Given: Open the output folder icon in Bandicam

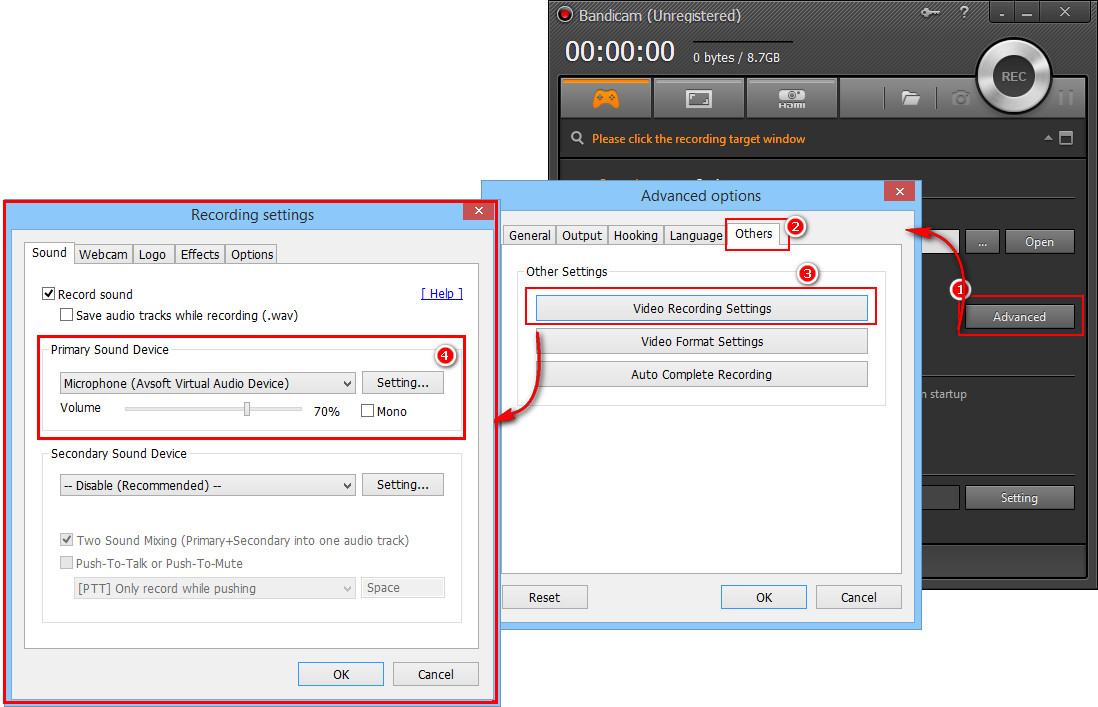Looking at the screenshot, I should coord(910,98).
